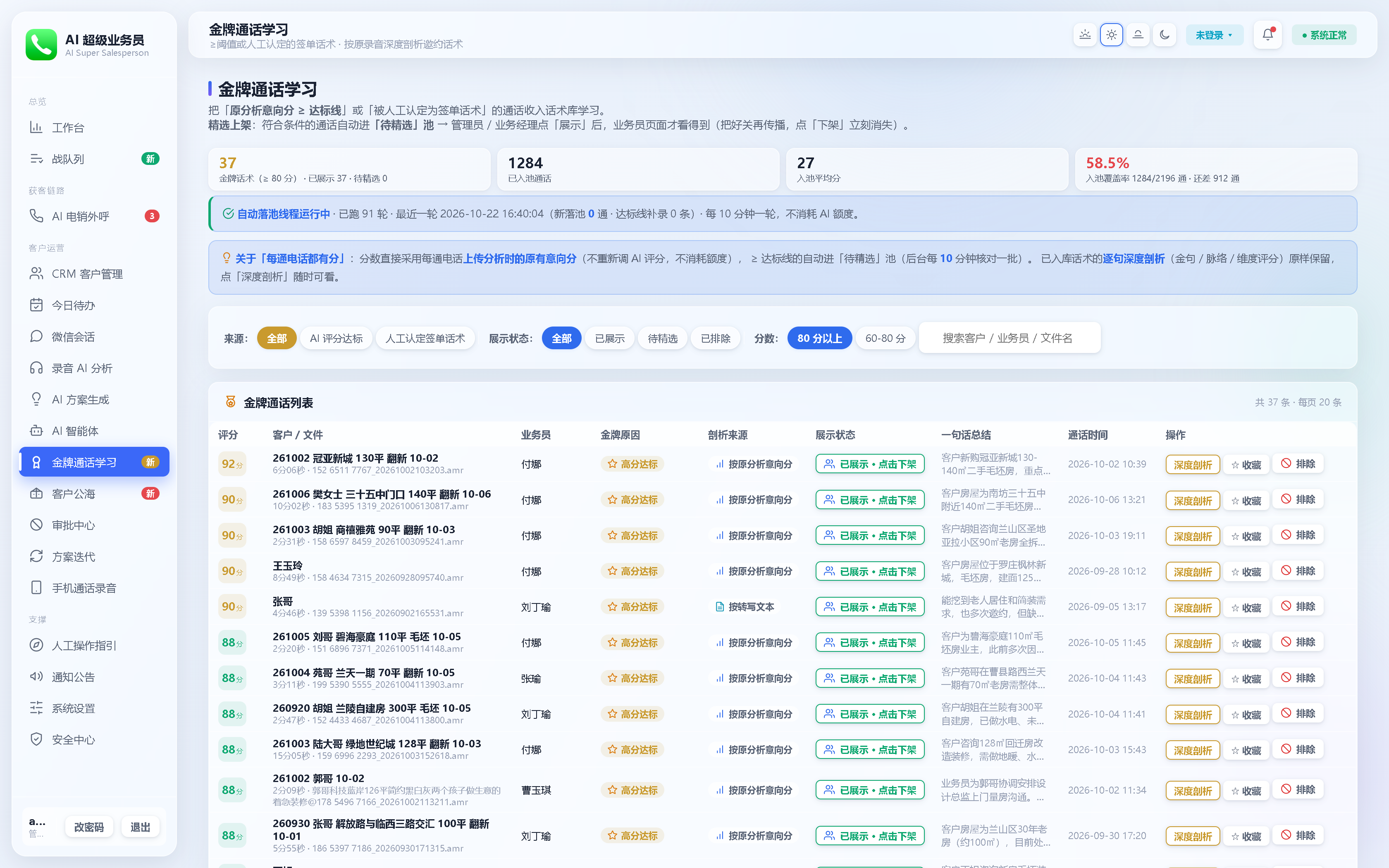
Task: Click the AI 方案生成 lightbulb icon
Action: click(x=36, y=400)
